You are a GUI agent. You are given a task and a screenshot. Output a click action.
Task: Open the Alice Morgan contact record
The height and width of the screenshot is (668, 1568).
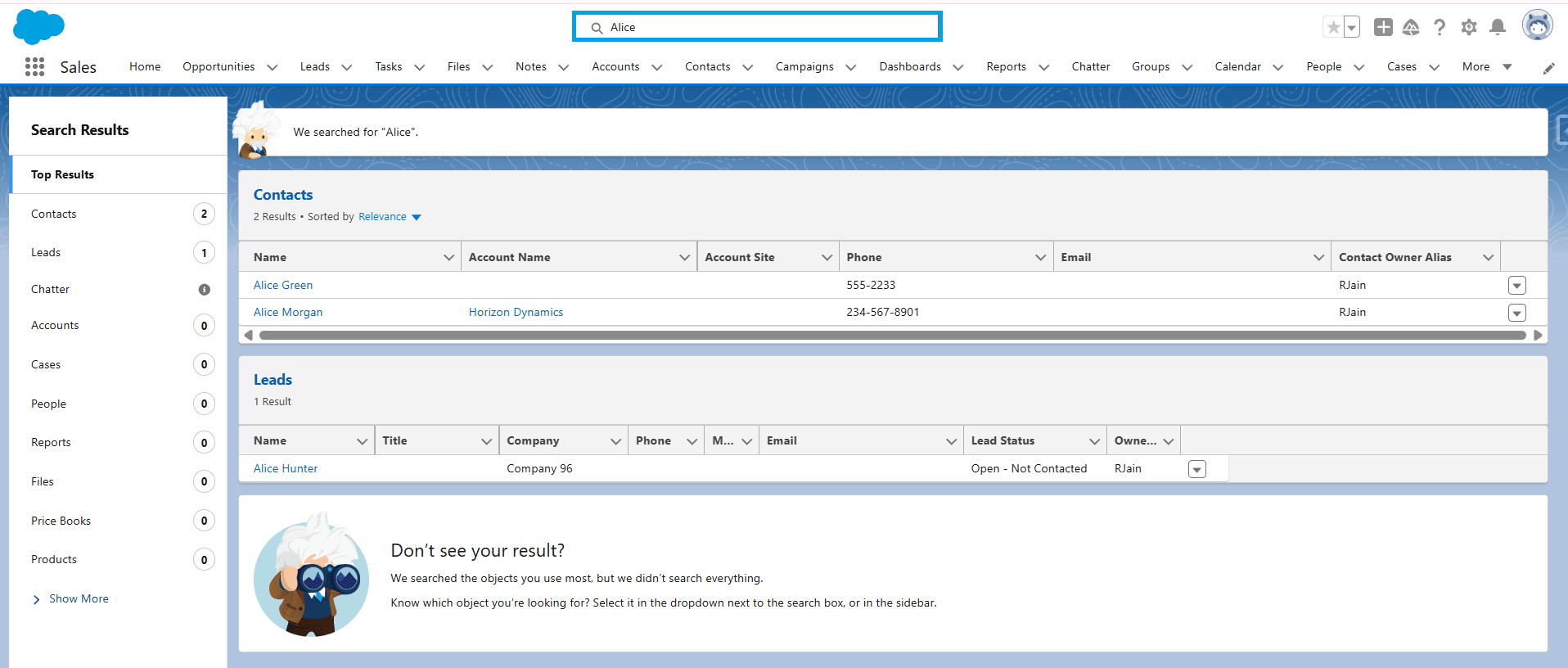click(288, 312)
